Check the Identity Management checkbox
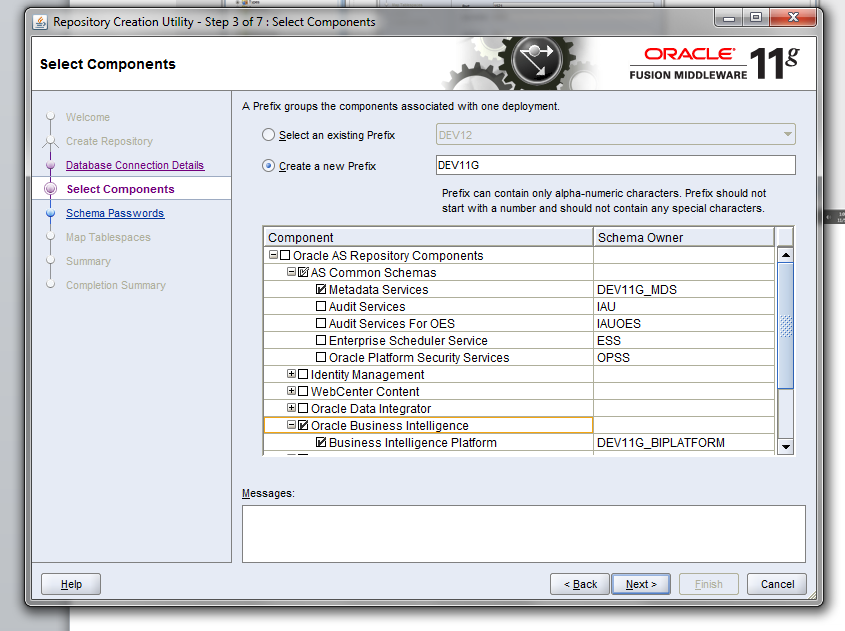 point(303,374)
